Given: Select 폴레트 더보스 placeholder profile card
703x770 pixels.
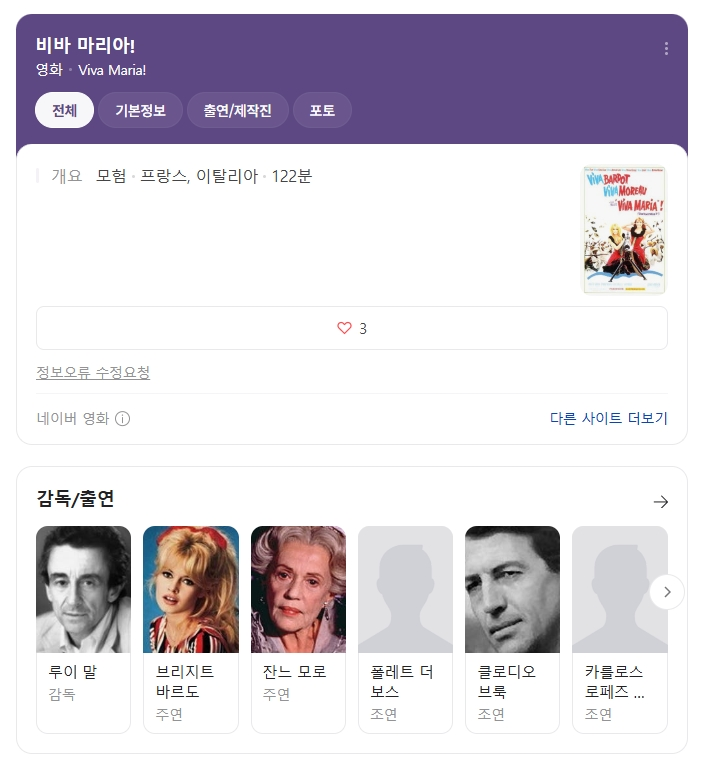Looking at the screenshot, I should pyautogui.click(x=405, y=629).
